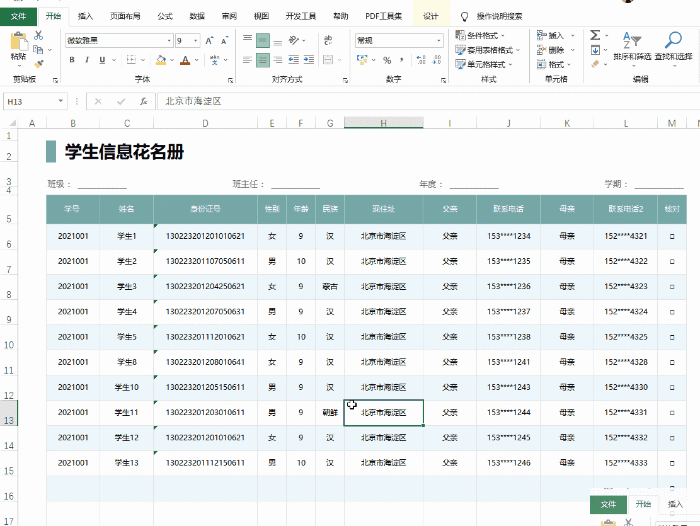This screenshot has height=526, width=700.
Task: Toggle bold formatting
Action: 71,60
